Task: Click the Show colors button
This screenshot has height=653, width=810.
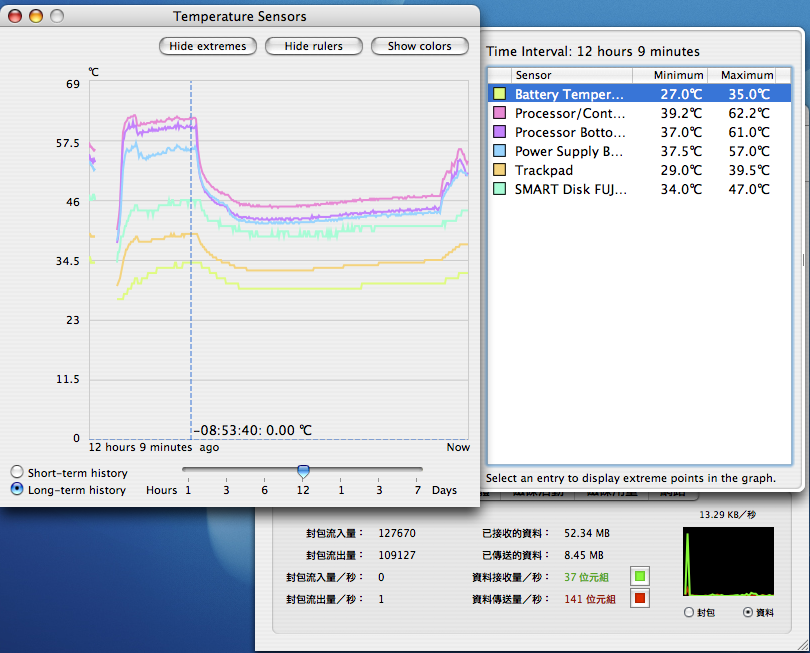Action: click(419, 46)
